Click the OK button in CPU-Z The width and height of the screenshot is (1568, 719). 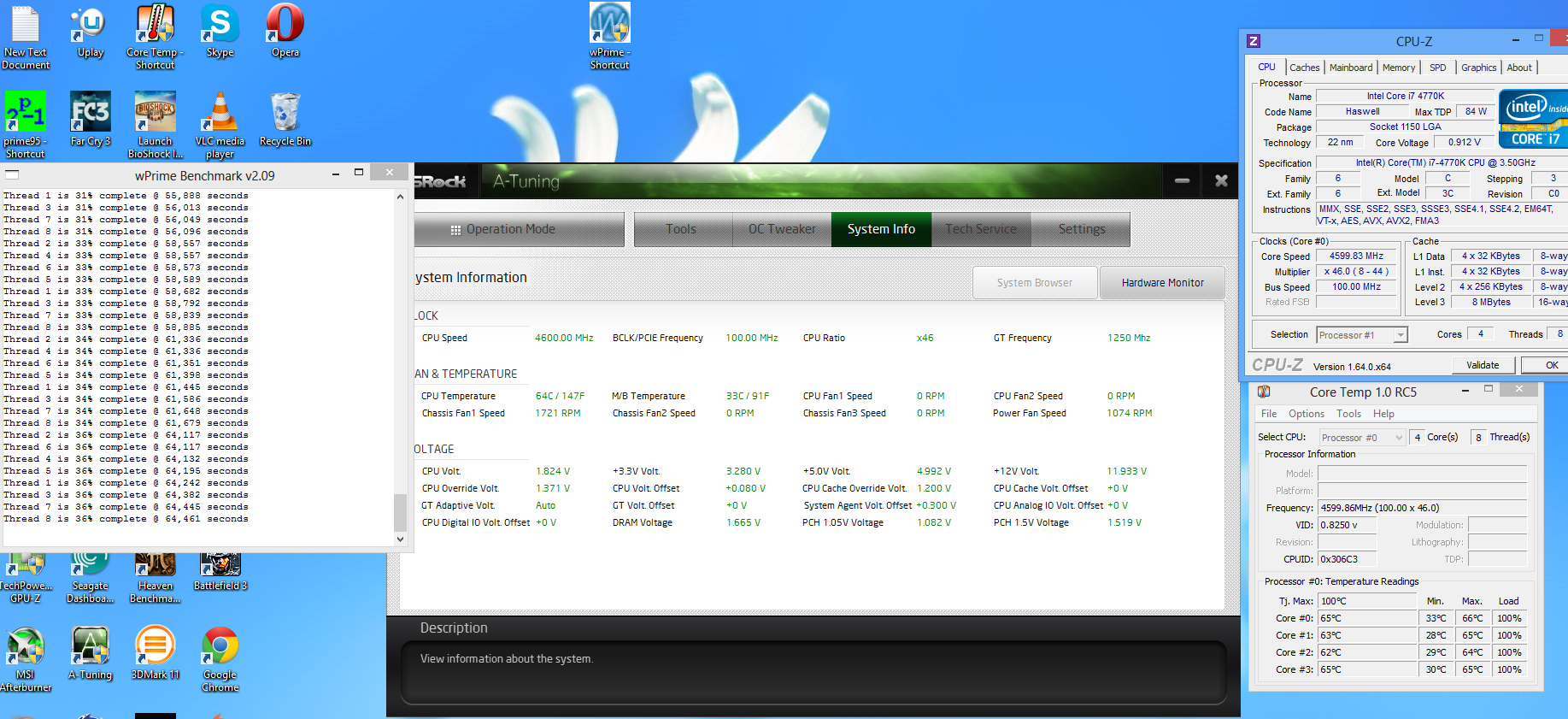tap(1544, 365)
